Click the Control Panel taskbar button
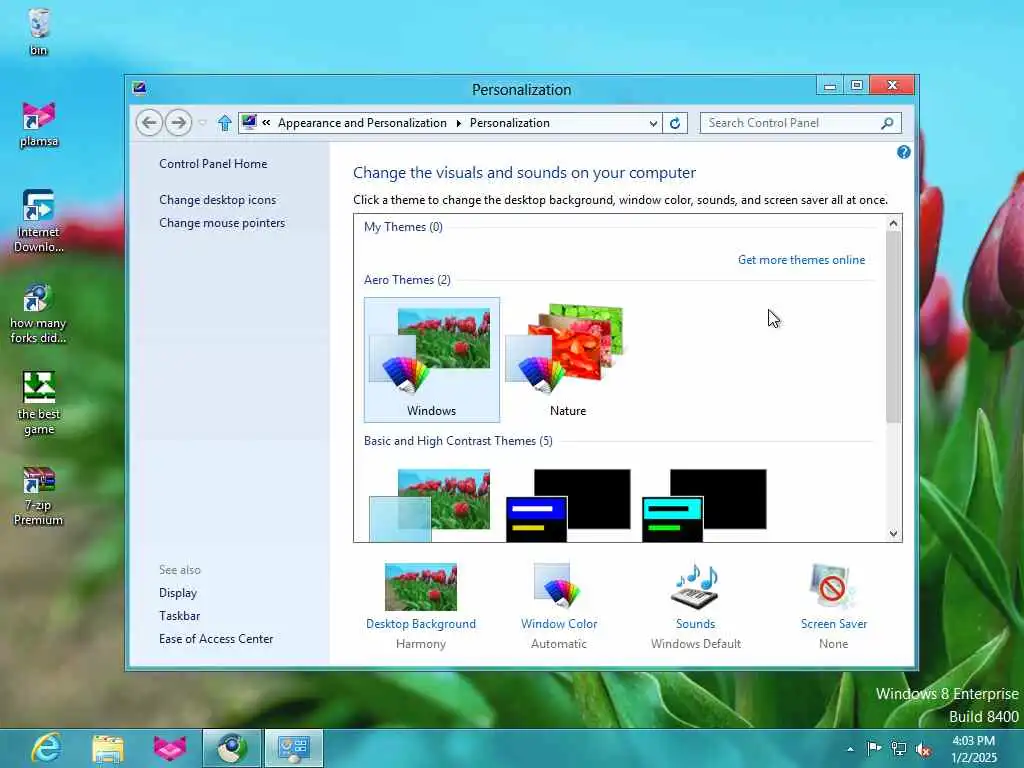Viewport: 1024px width, 768px height. [294, 748]
